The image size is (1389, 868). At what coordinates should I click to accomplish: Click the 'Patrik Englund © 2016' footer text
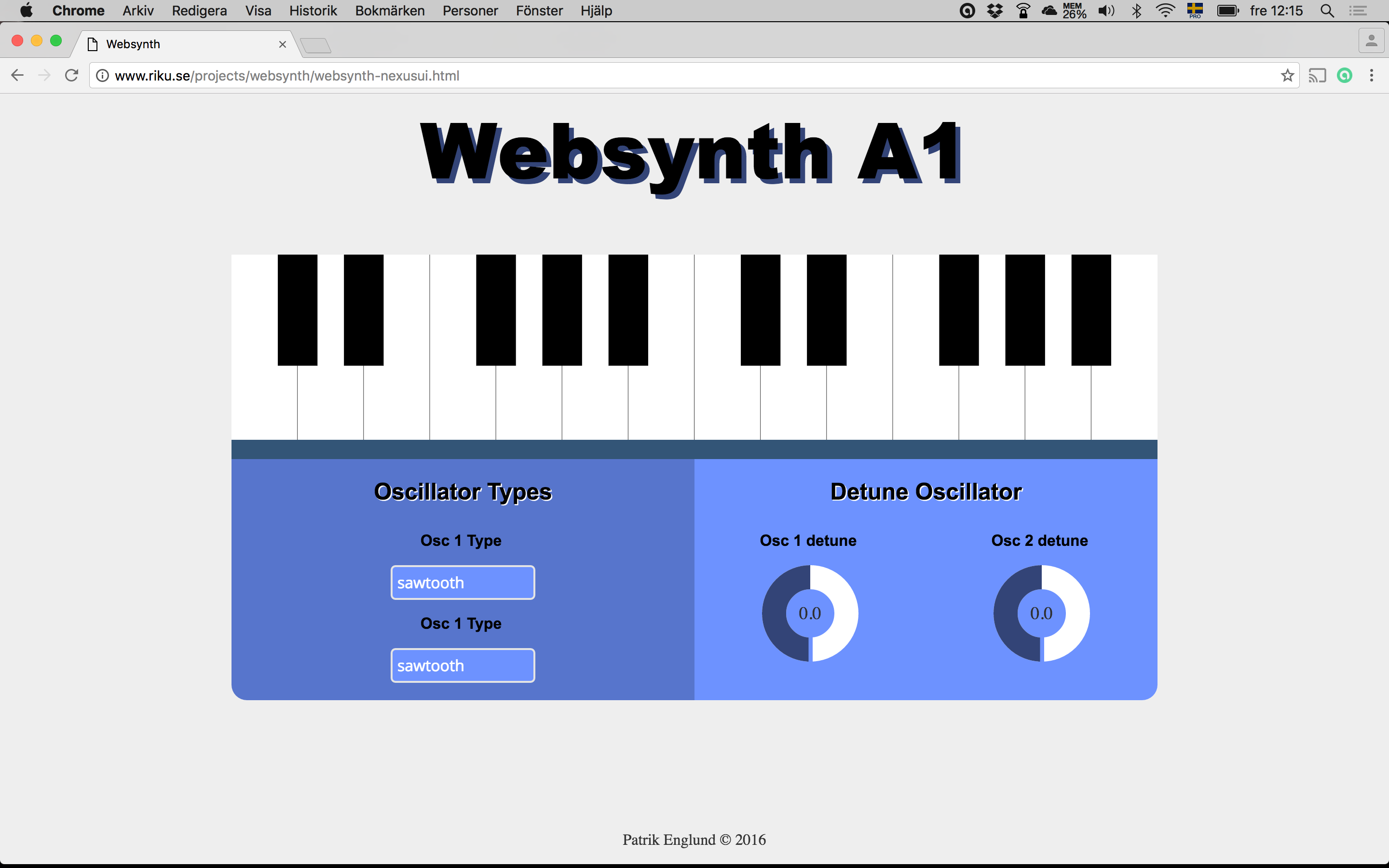pos(694,840)
